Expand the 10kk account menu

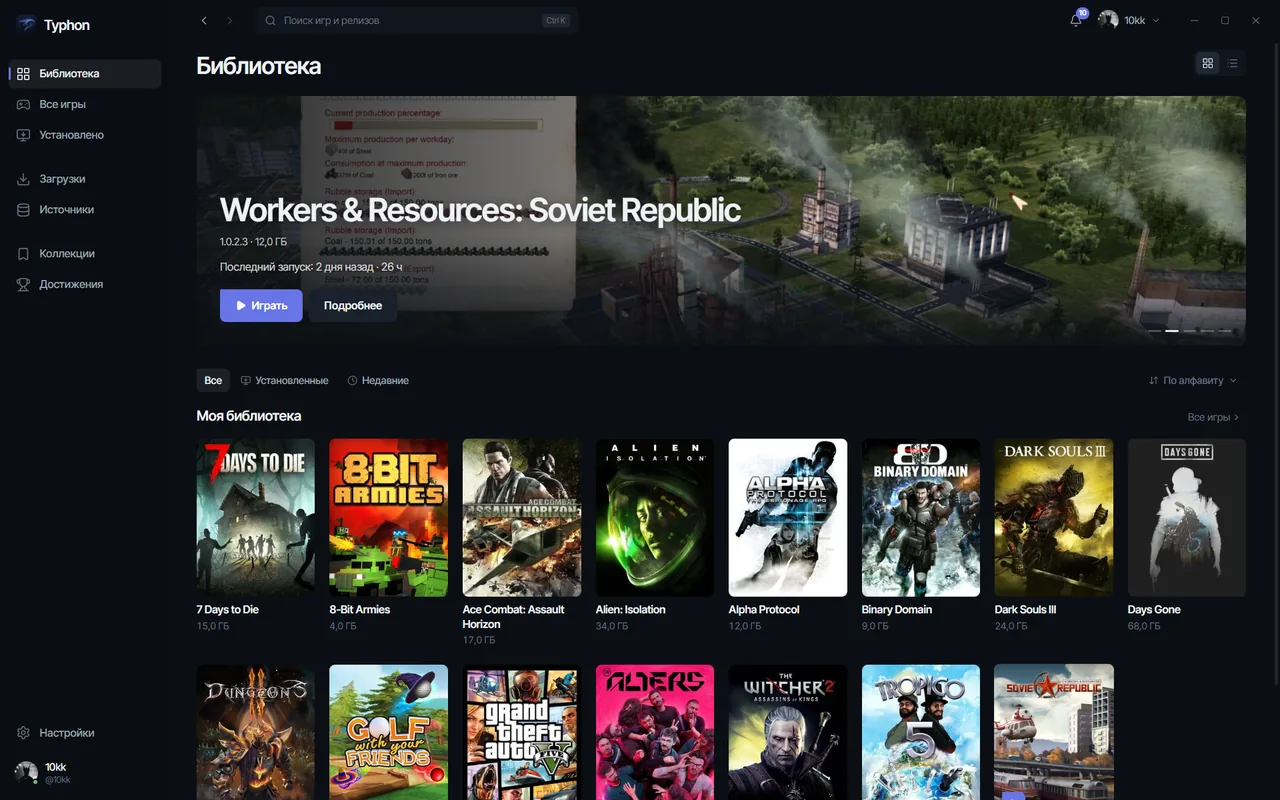[1129, 20]
